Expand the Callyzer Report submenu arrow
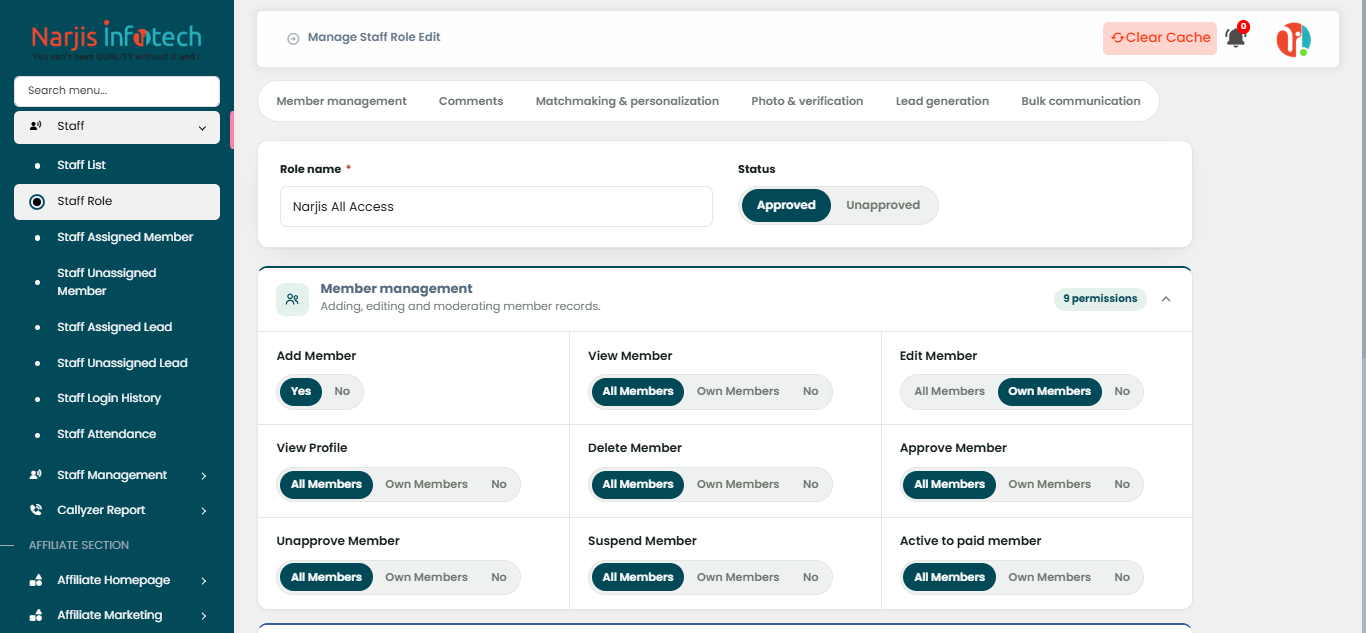Viewport: 1366px width, 633px height. tap(203, 511)
